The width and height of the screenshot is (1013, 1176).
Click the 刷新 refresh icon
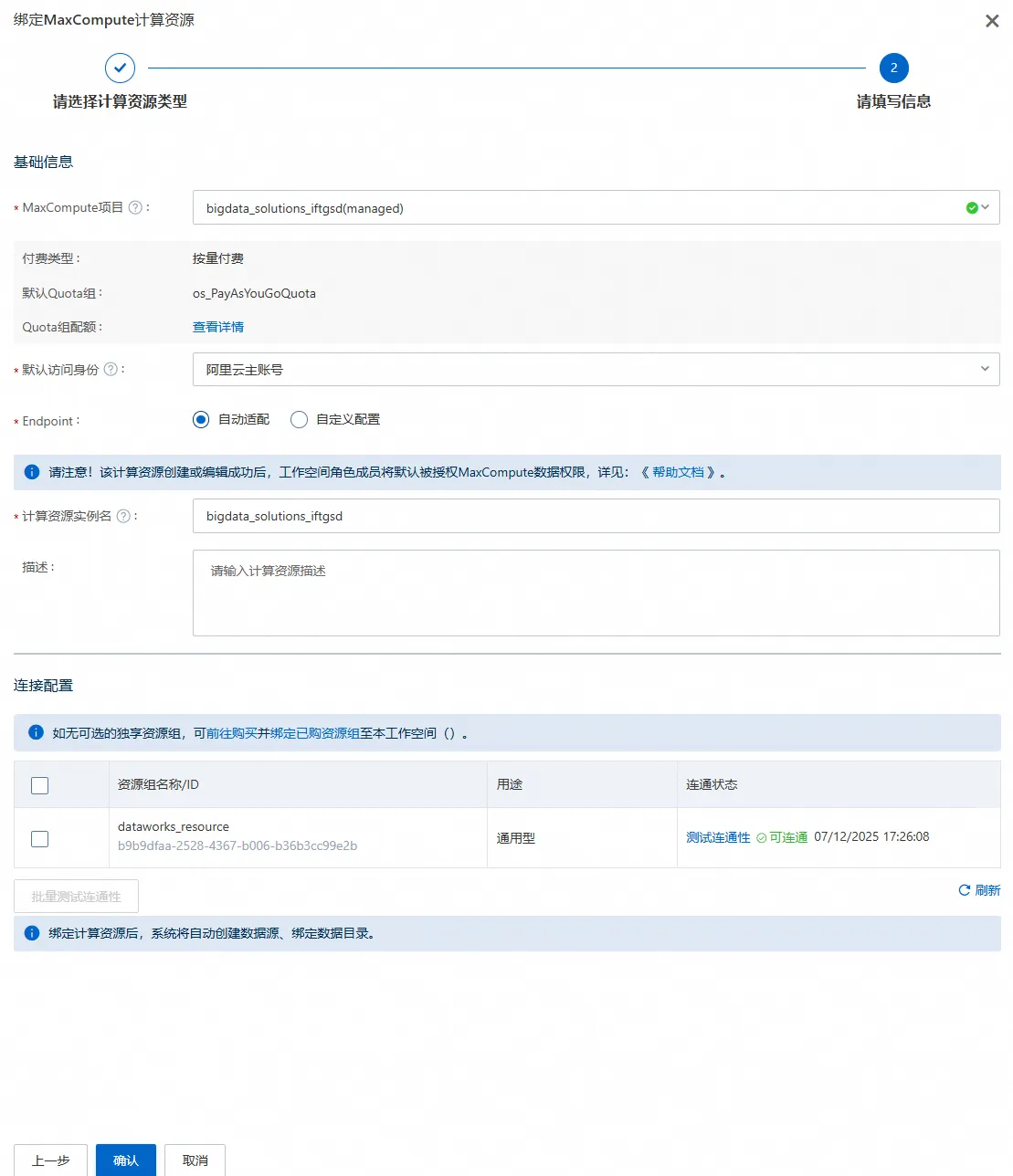[x=964, y=890]
